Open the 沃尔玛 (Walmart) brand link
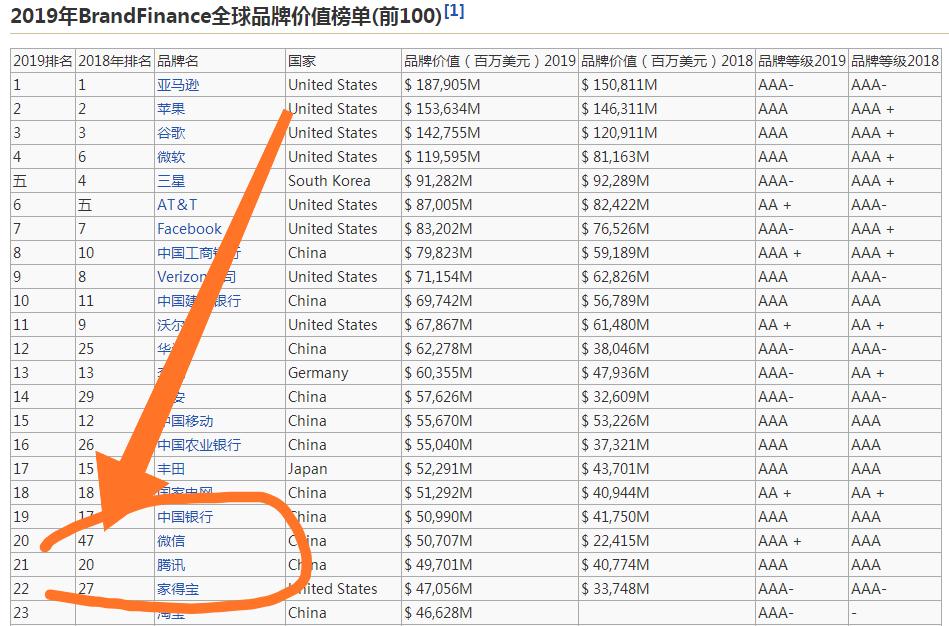 click(172, 324)
